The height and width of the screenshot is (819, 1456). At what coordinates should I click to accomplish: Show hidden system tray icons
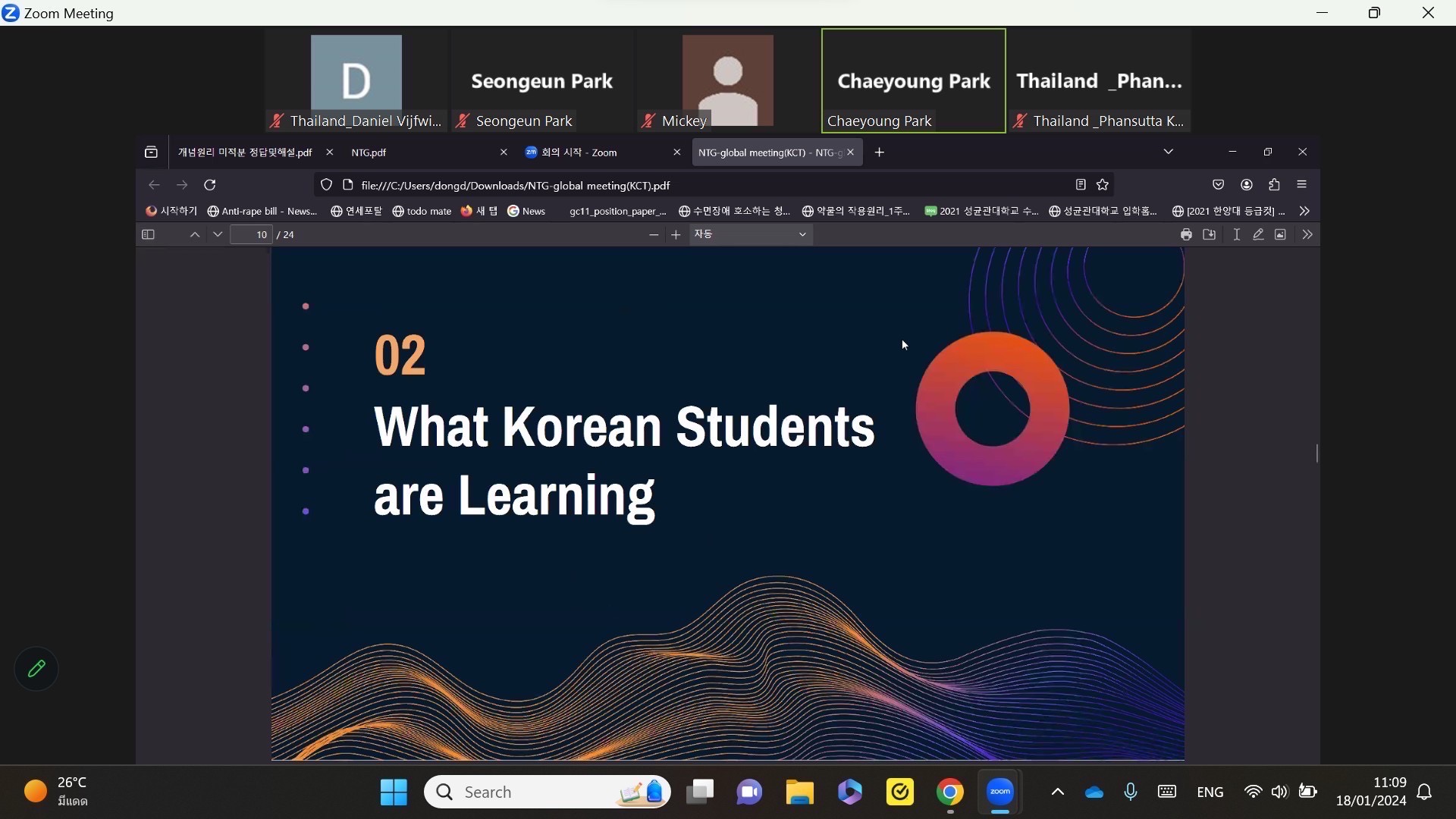coord(1057,792)
